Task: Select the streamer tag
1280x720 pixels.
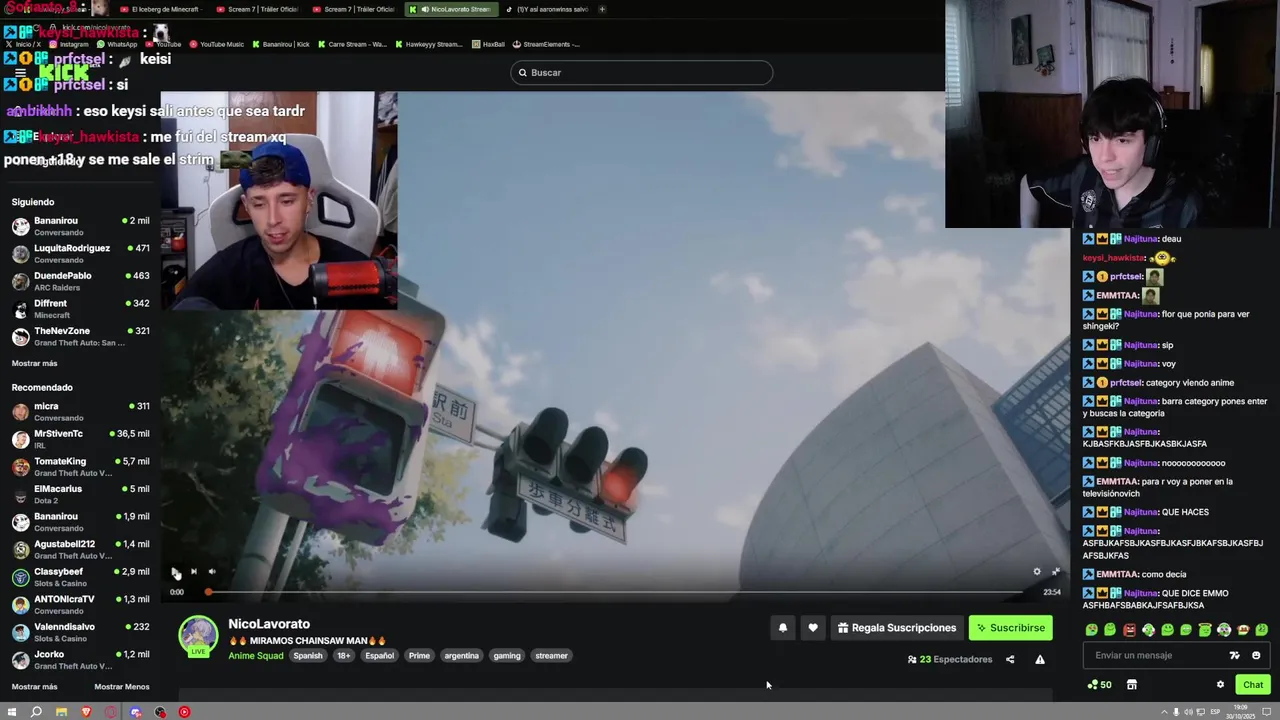Action: (x=551, y=656)
